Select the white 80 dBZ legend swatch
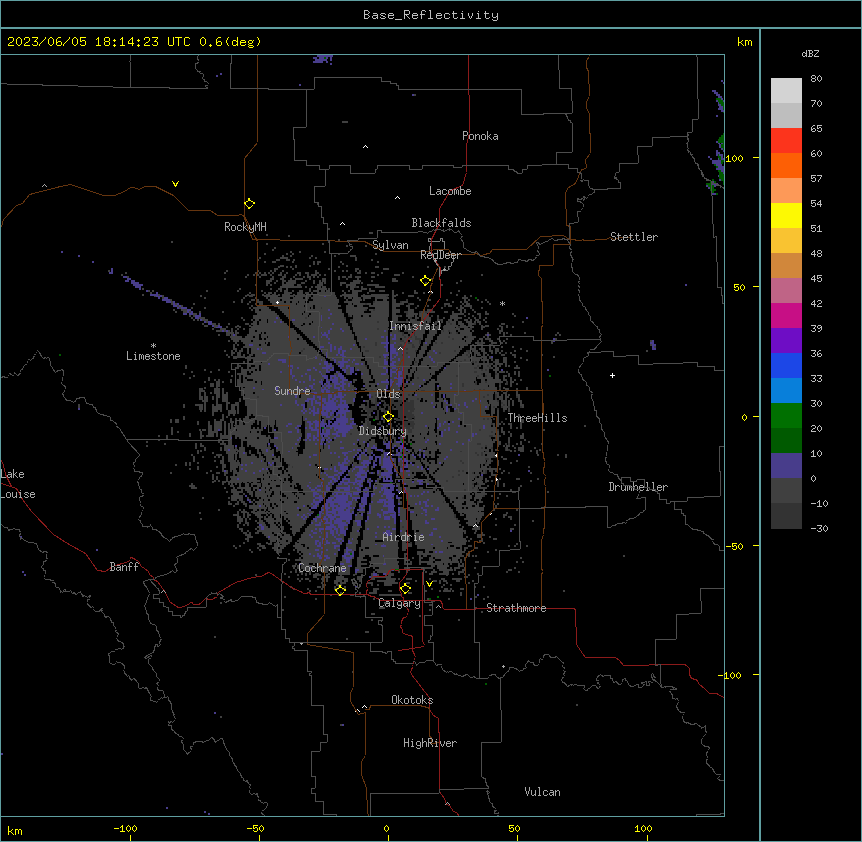Viewport: 862px width, 842px height. coord(786,91)
